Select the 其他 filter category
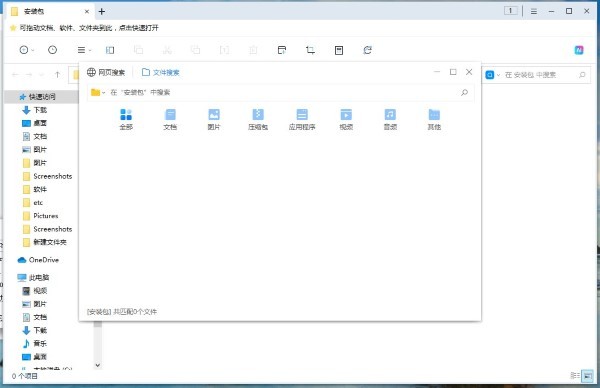This screenshot has width=600, height=388. [434, 119]
